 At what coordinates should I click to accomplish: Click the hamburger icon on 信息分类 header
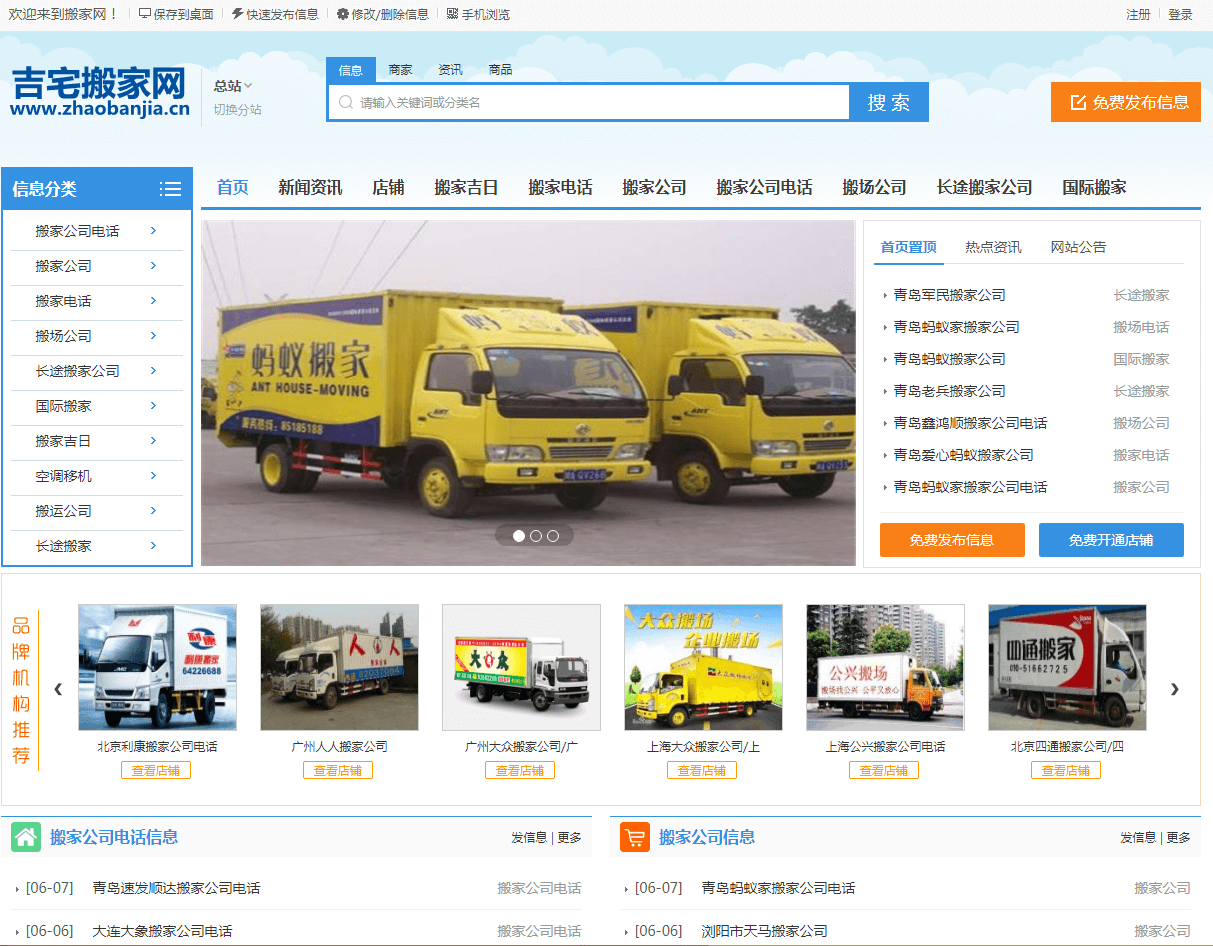[x=170, y=188]
